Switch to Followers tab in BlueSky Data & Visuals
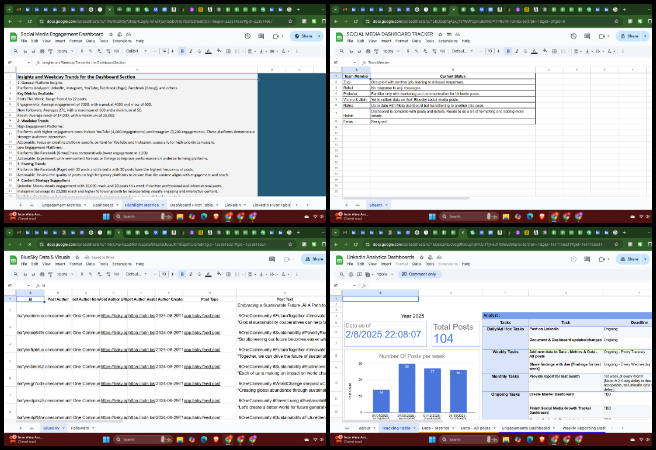The height and width of the screenshot is (450, 656). point(80,428)
